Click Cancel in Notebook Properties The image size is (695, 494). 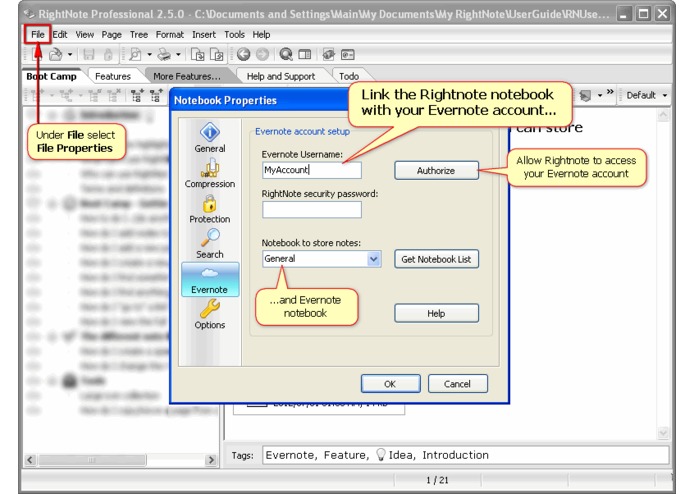pos(457,384)
